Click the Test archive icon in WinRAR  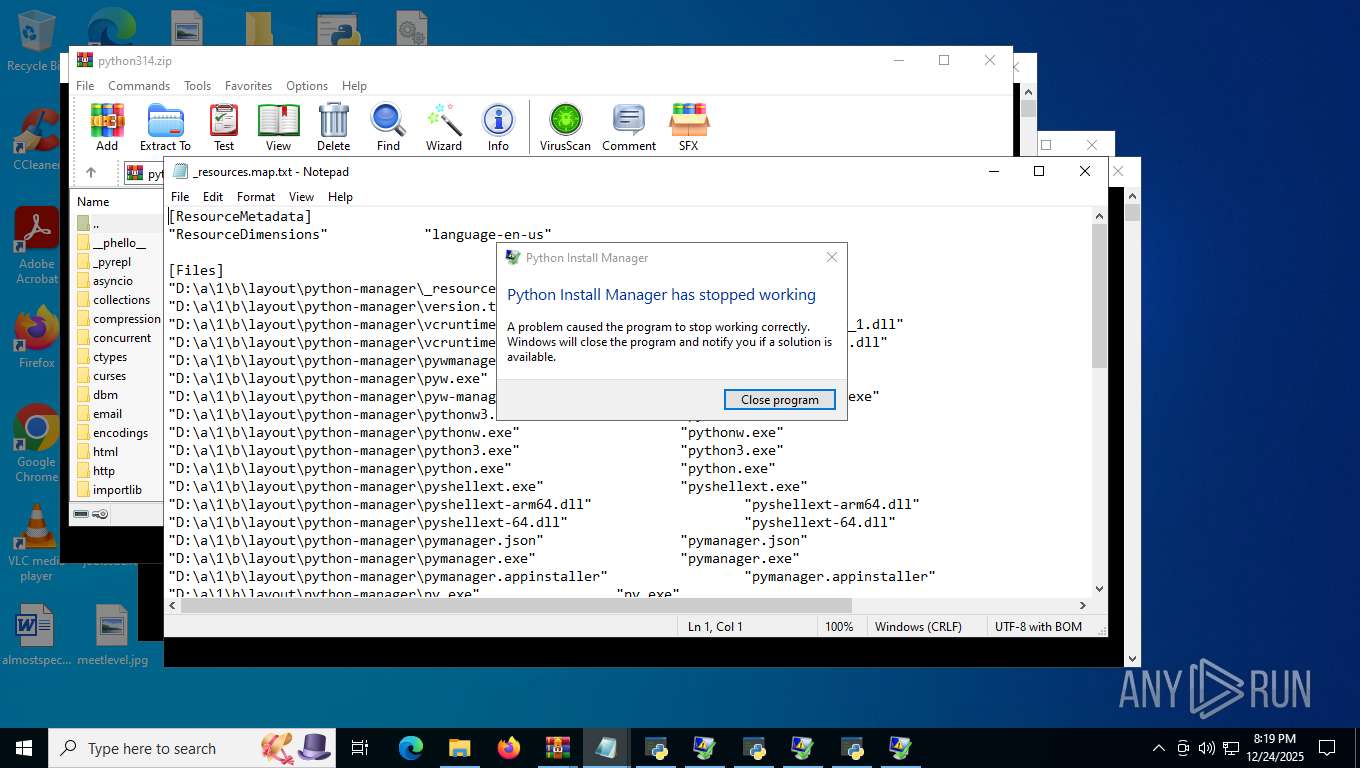224,127
